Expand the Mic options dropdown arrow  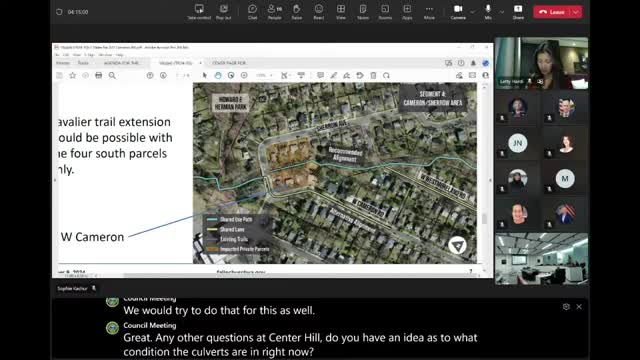pos(502,12)
